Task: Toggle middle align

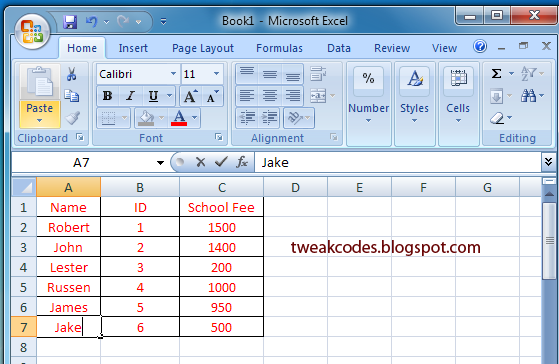Action: click(x=270, y=73)
